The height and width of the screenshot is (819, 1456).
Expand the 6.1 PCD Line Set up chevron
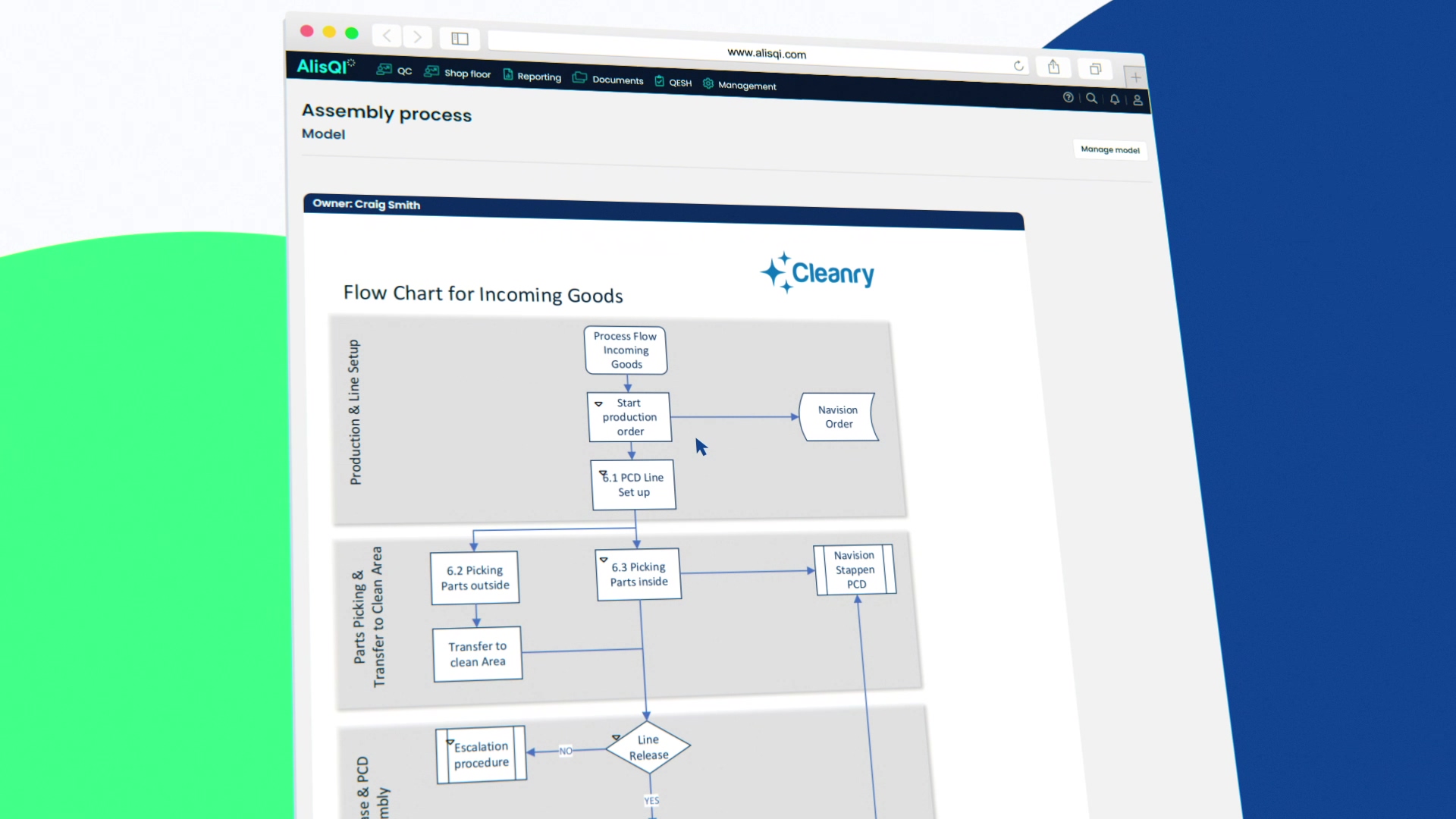point(604,474)
